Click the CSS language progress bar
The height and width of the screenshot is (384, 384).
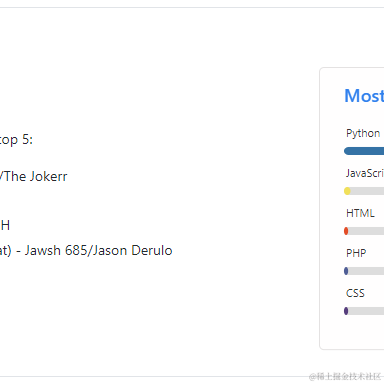[x=364, y=311]
